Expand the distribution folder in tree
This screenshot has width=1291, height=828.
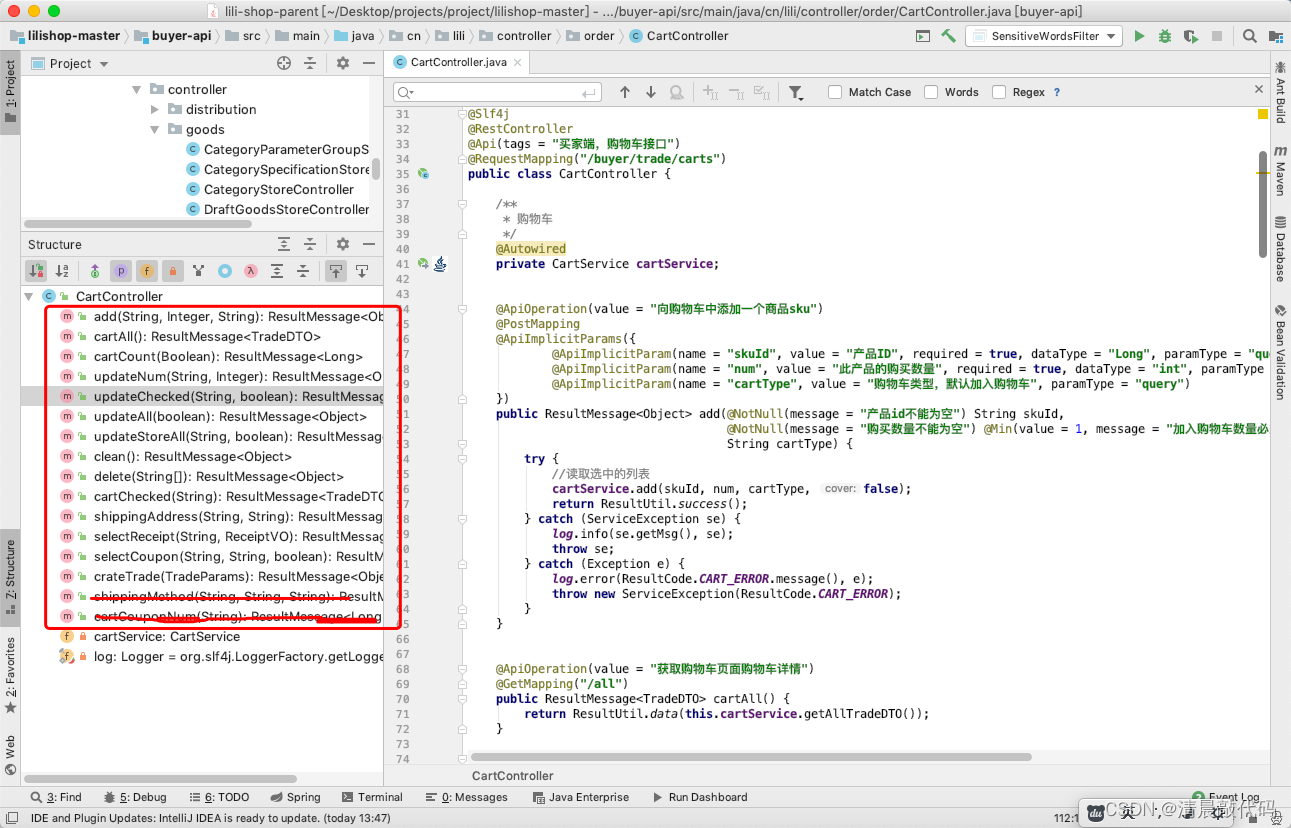(155, 110)
